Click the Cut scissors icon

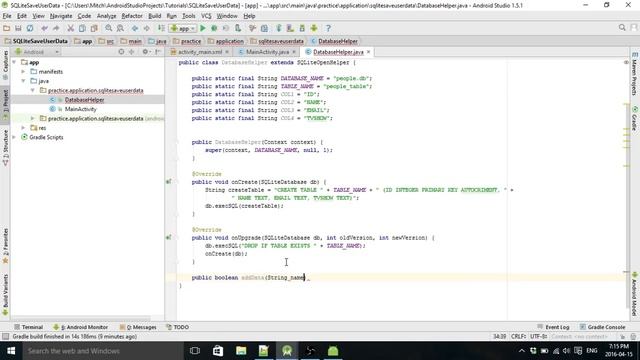tap(71, 28)
